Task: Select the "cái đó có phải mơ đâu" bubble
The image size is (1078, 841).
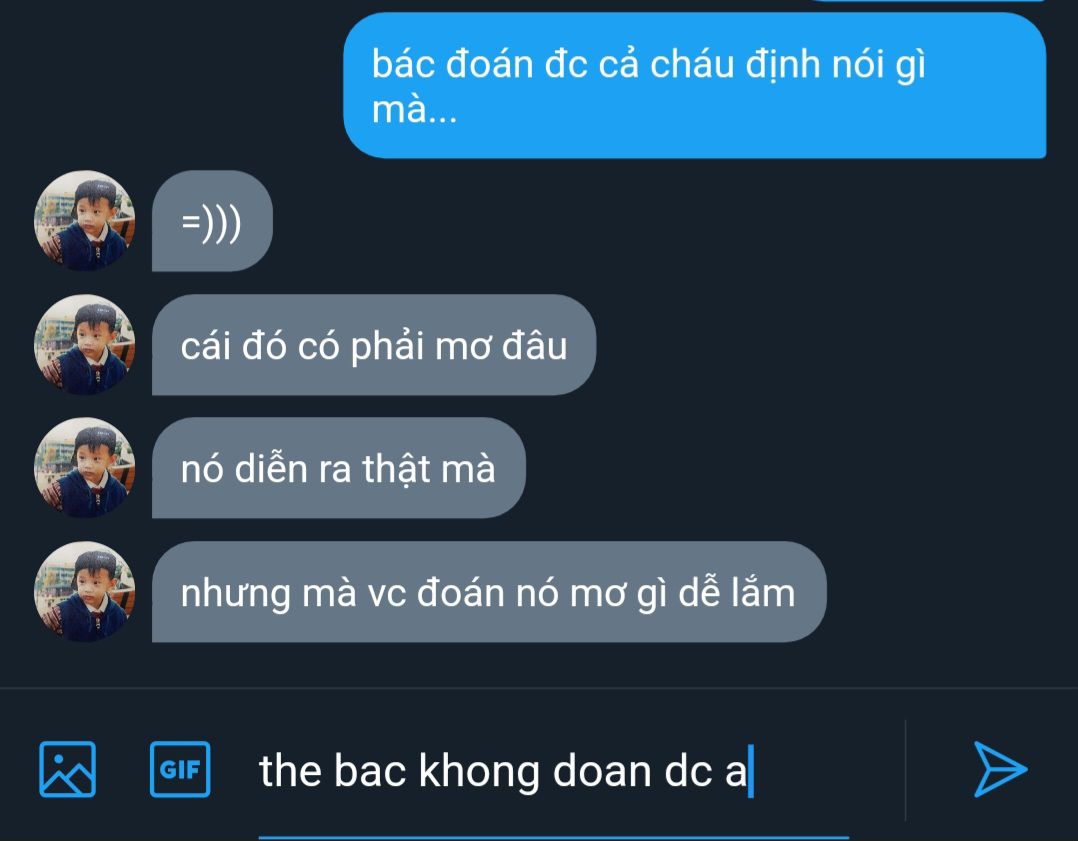Action: [x=373, y=345]
